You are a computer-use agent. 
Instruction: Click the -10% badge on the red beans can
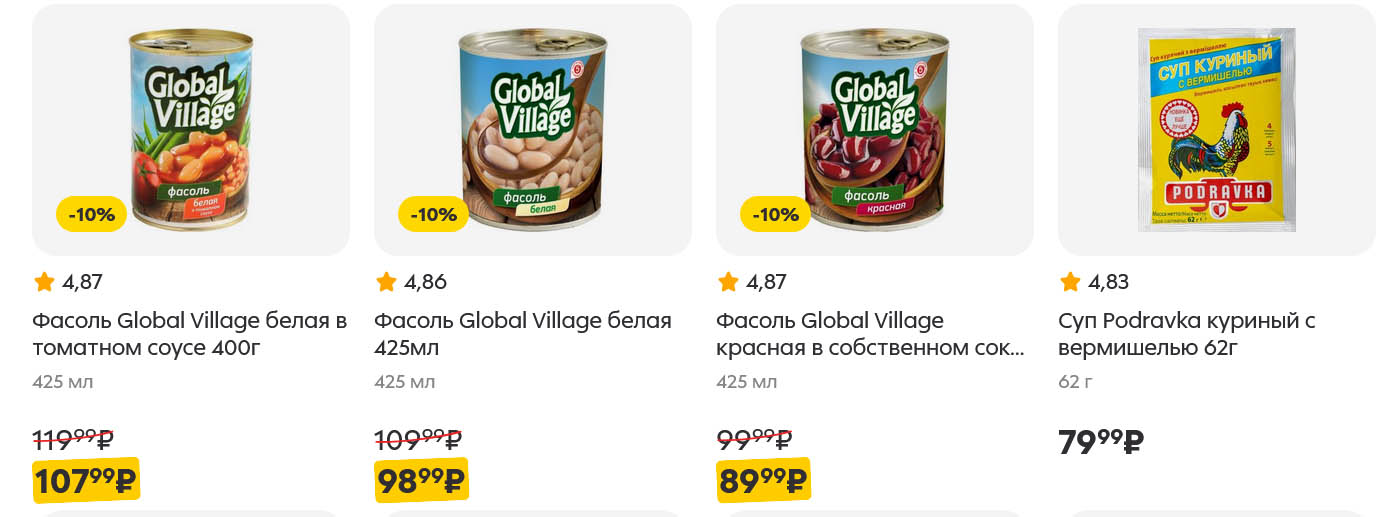click(775, 214)
